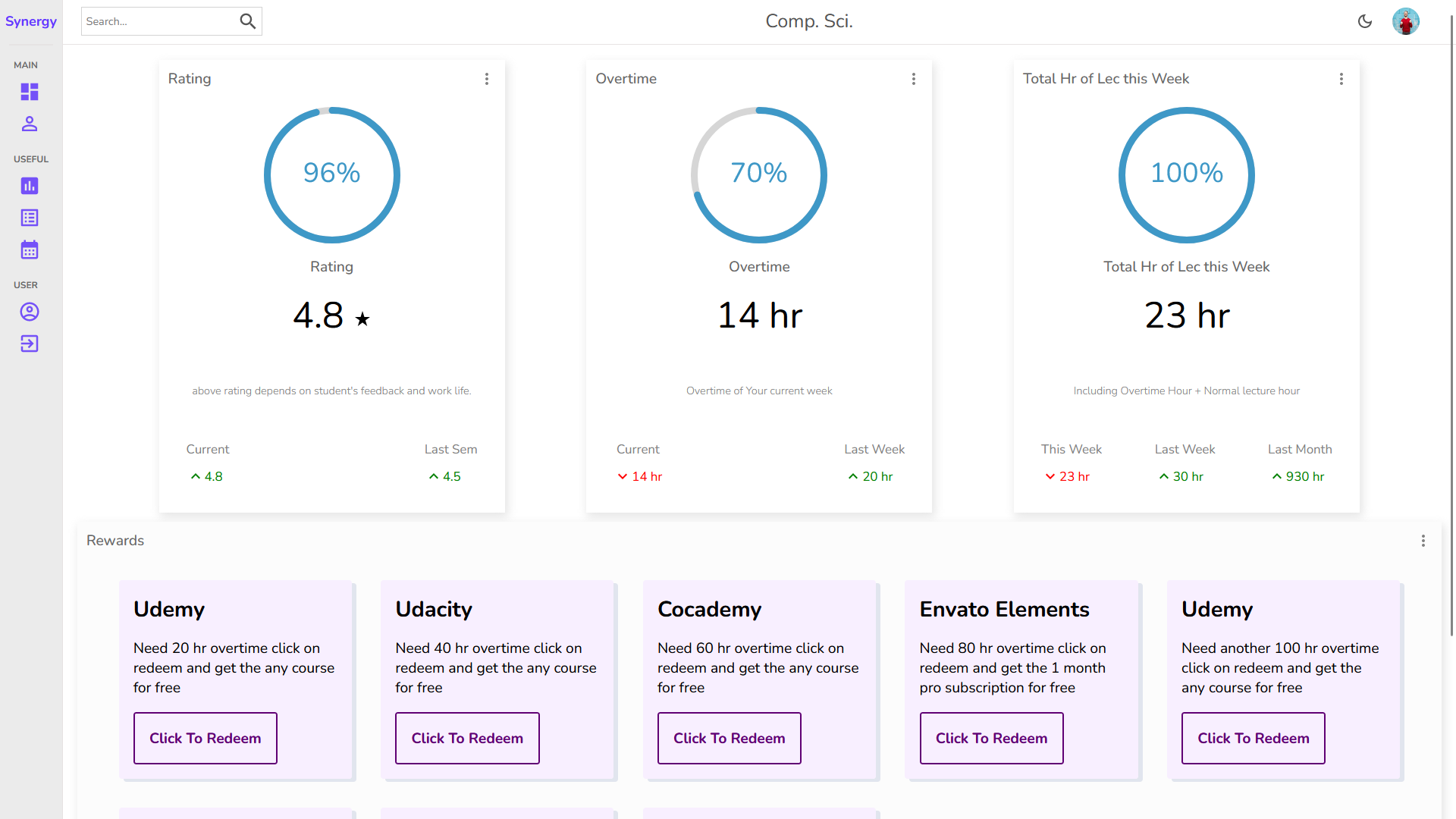Click the down arrow beside 23 hr

(x=1050, y=476)
